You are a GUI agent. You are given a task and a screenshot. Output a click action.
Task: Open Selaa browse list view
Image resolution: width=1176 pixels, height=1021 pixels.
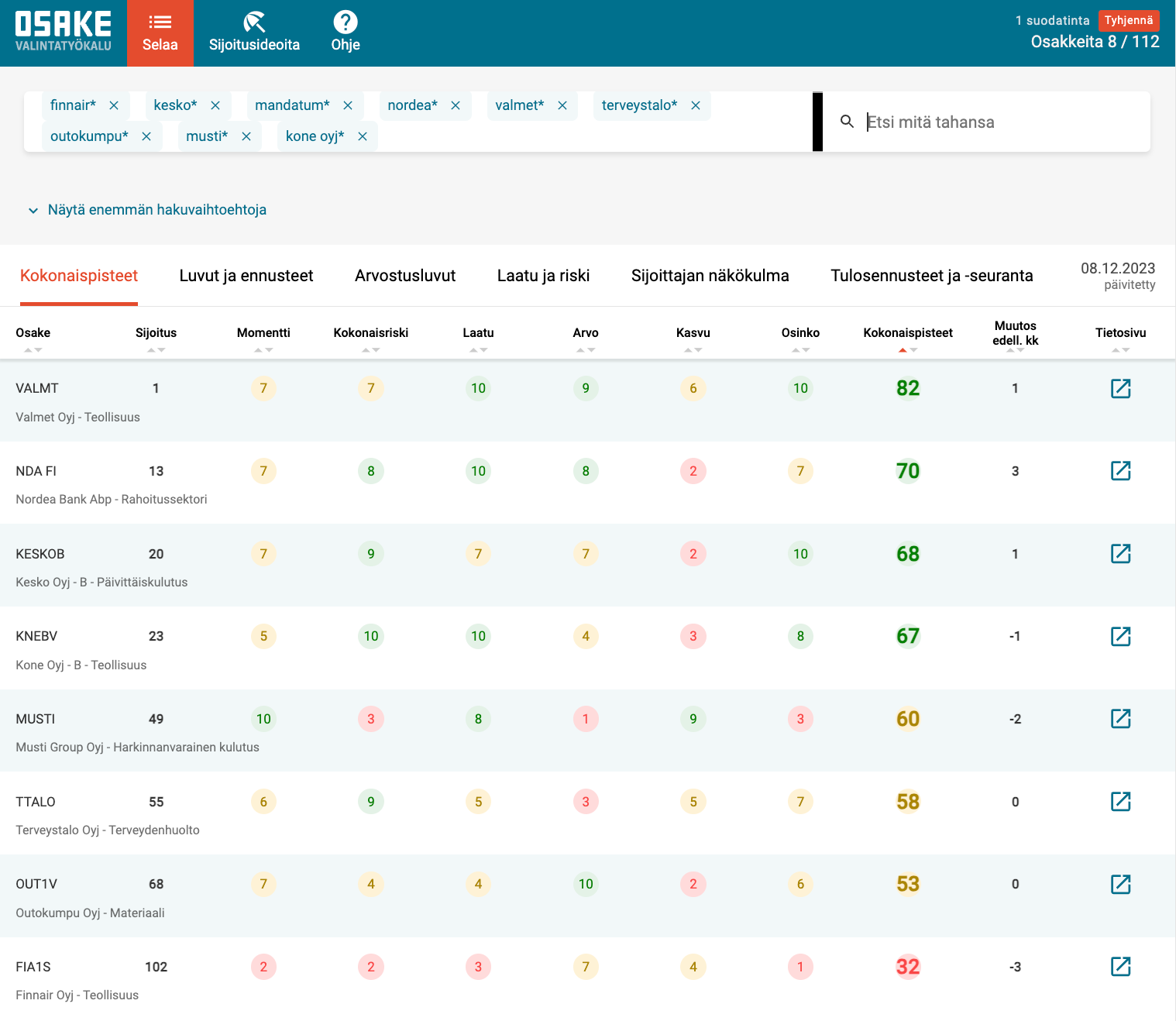tap(160, 33)
